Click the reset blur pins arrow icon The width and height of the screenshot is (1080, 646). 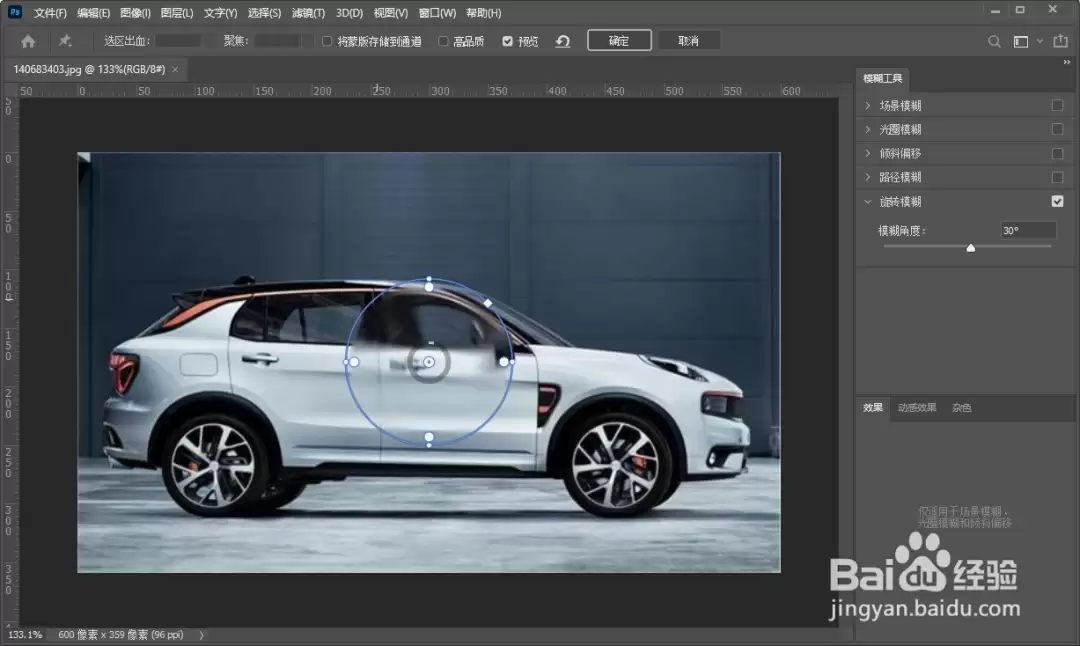pyautogui.click(x=563, y=41)
